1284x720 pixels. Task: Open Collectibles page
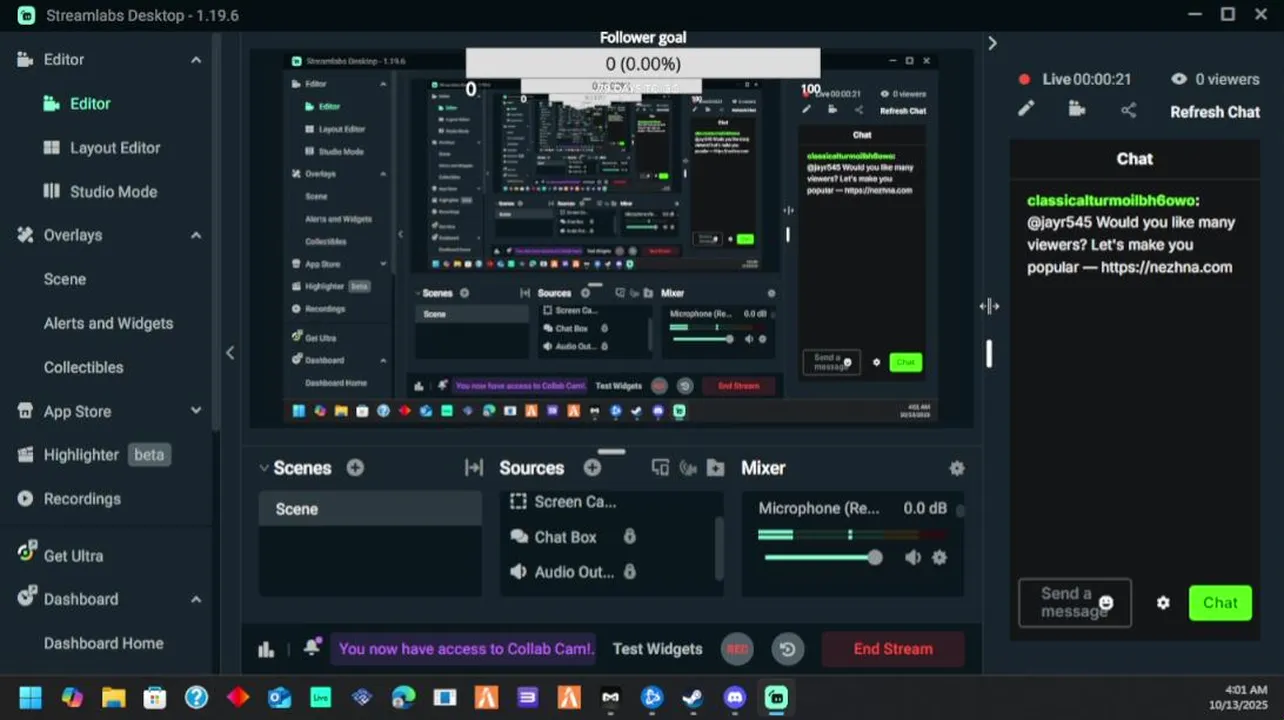click(83, 367)
